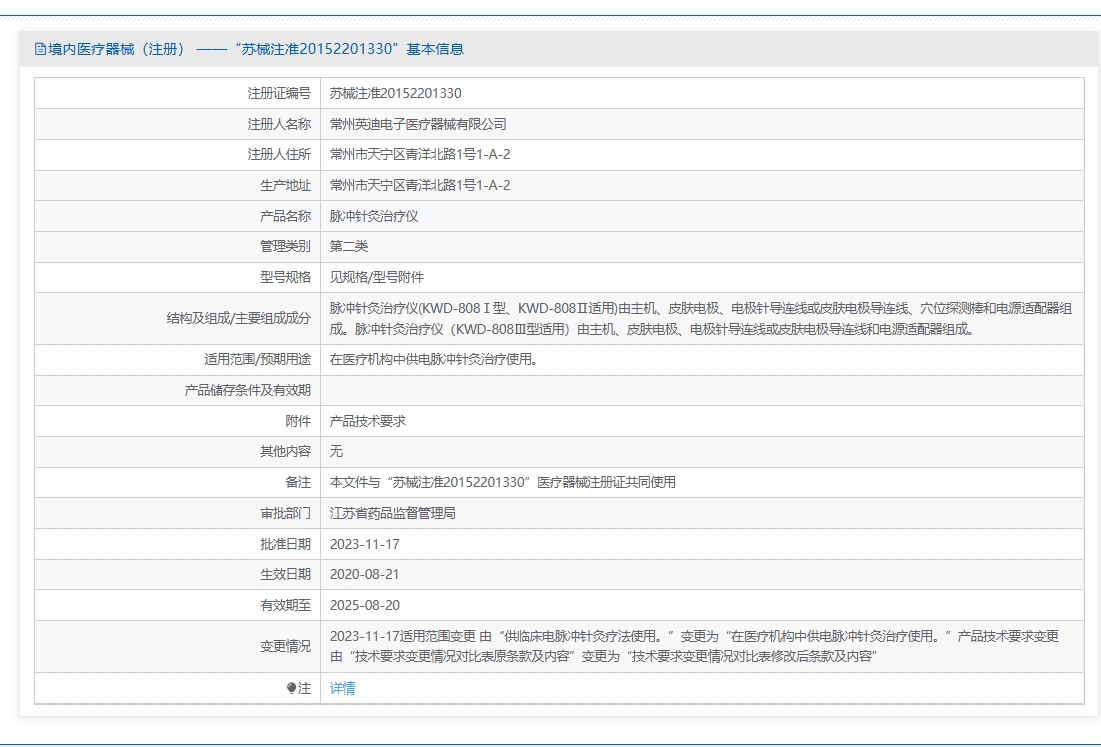The width and height of the screenshot is (1101, 747).
Task: Click the 产品储存条件及有效期 row label
Action: (247, 390)
